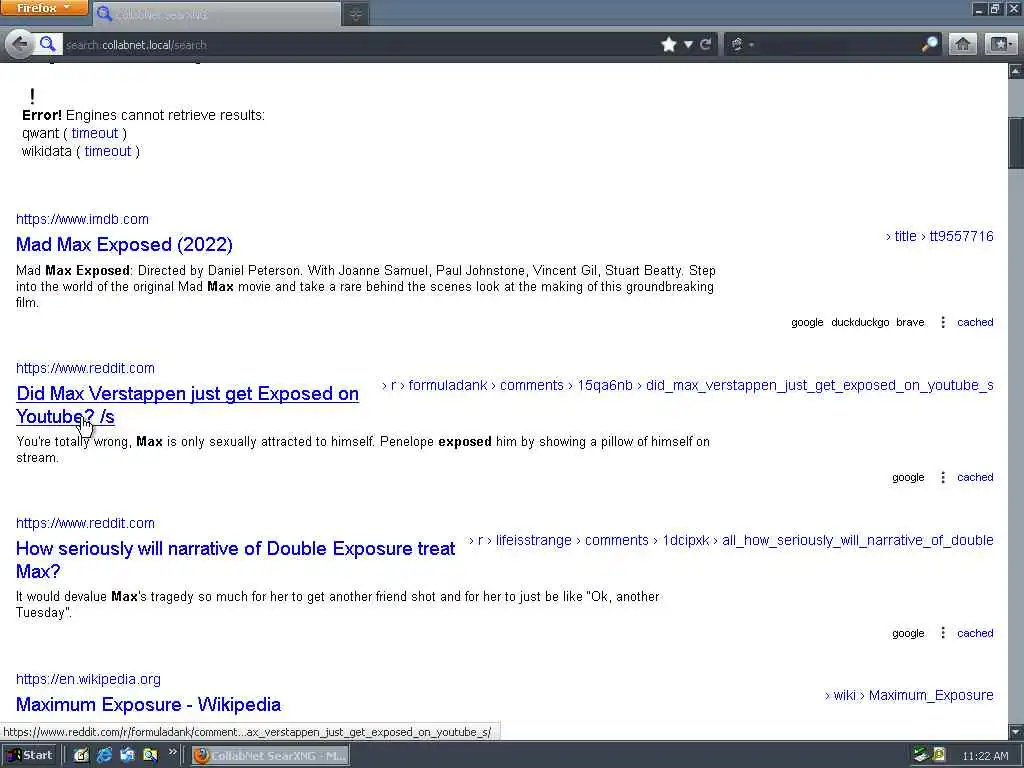This screenshot has width=1024, height=768.
Task: Go to the home page icon
Action: point(963,44)
